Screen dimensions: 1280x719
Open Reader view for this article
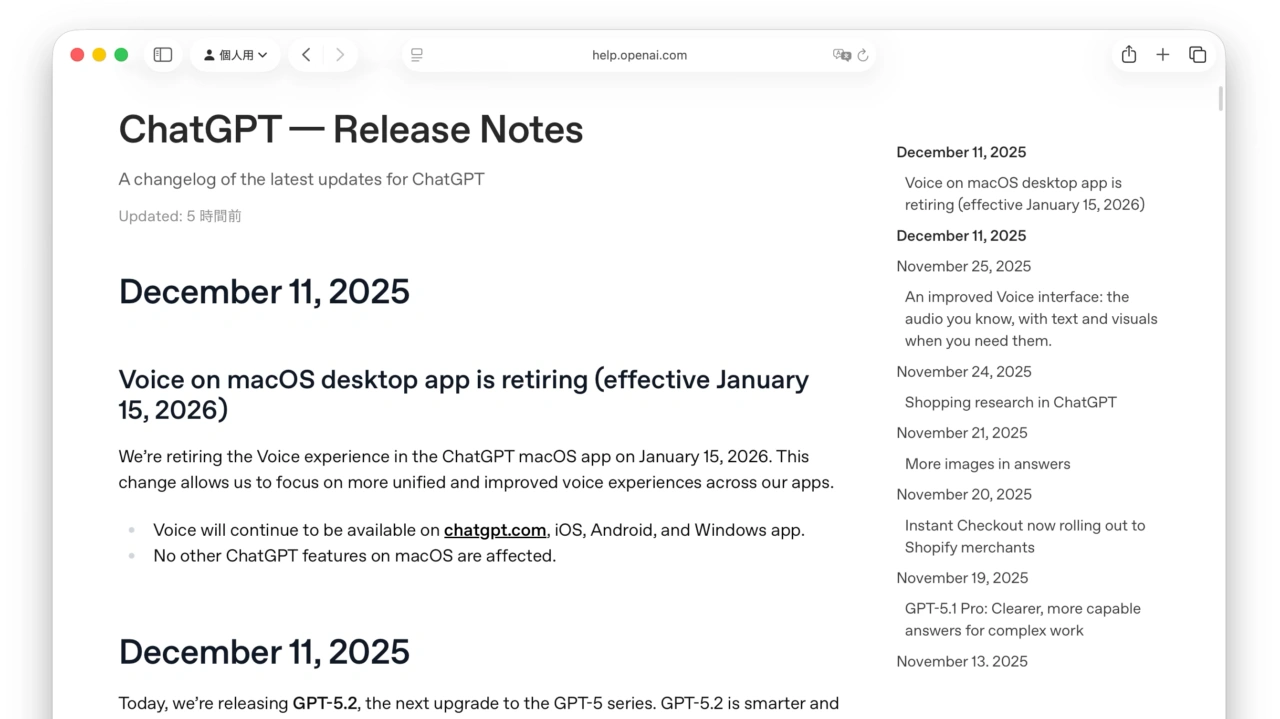coord(416,55)
